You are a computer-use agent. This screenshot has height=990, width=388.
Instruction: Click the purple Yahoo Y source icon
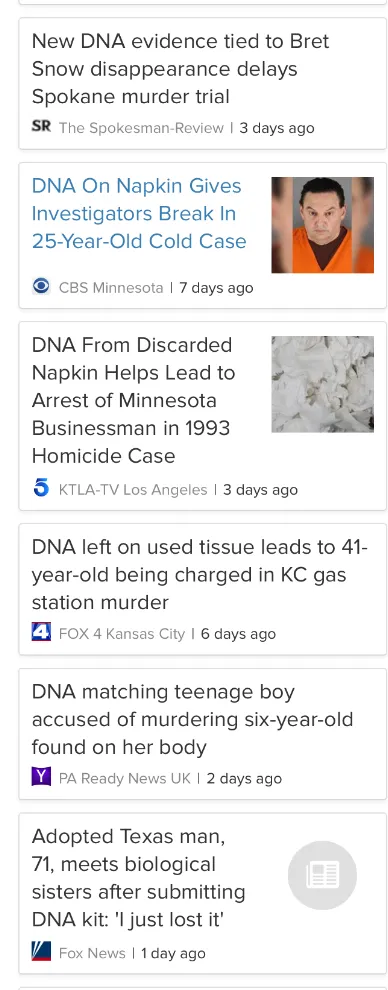41,777
